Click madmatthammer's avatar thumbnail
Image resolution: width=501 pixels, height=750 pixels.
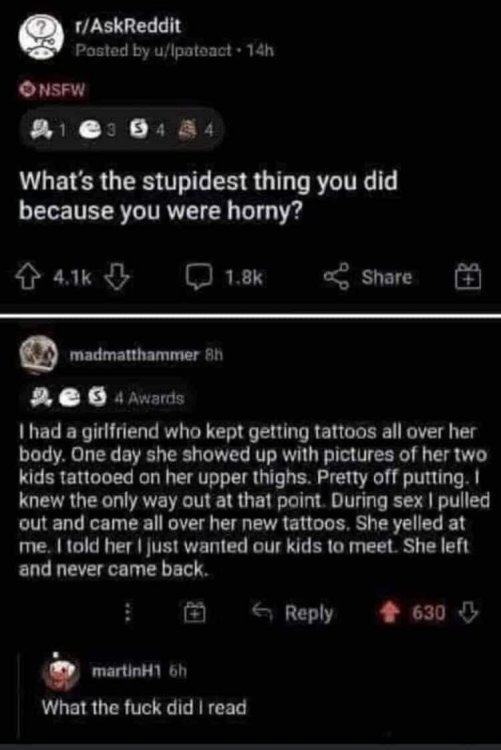point(38,355)
